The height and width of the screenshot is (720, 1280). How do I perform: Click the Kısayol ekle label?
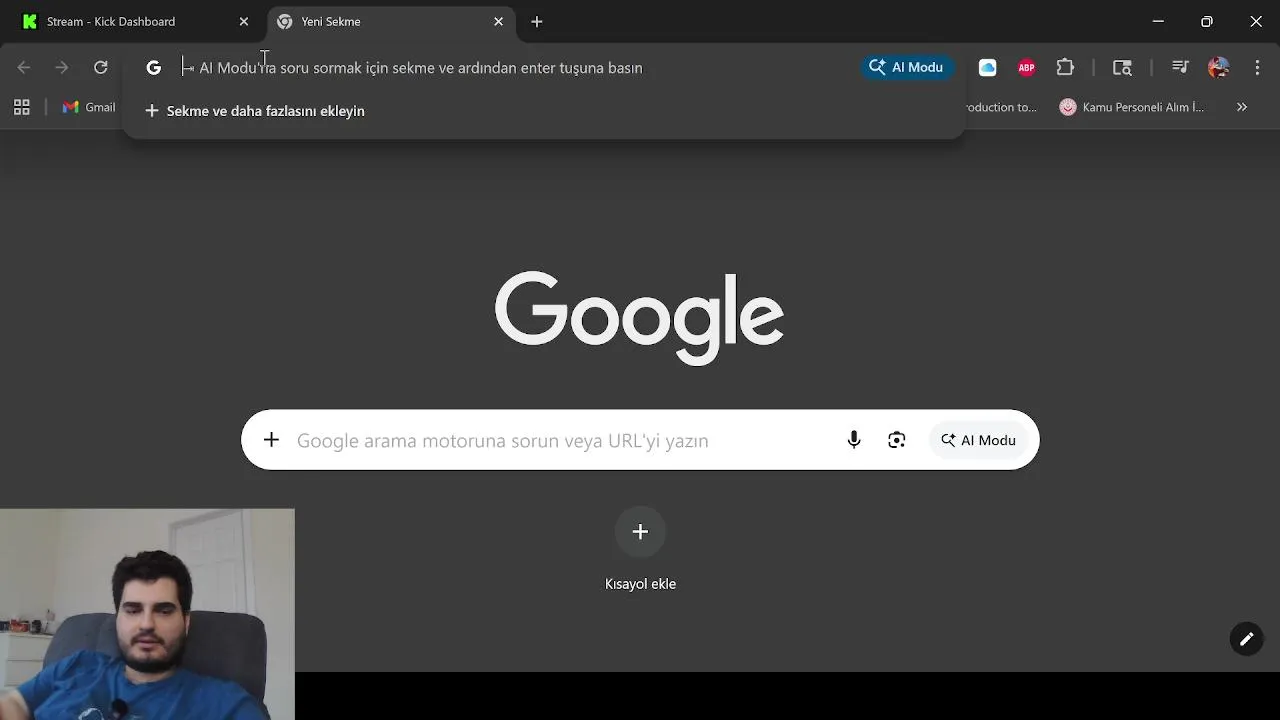tap(640, 584)
